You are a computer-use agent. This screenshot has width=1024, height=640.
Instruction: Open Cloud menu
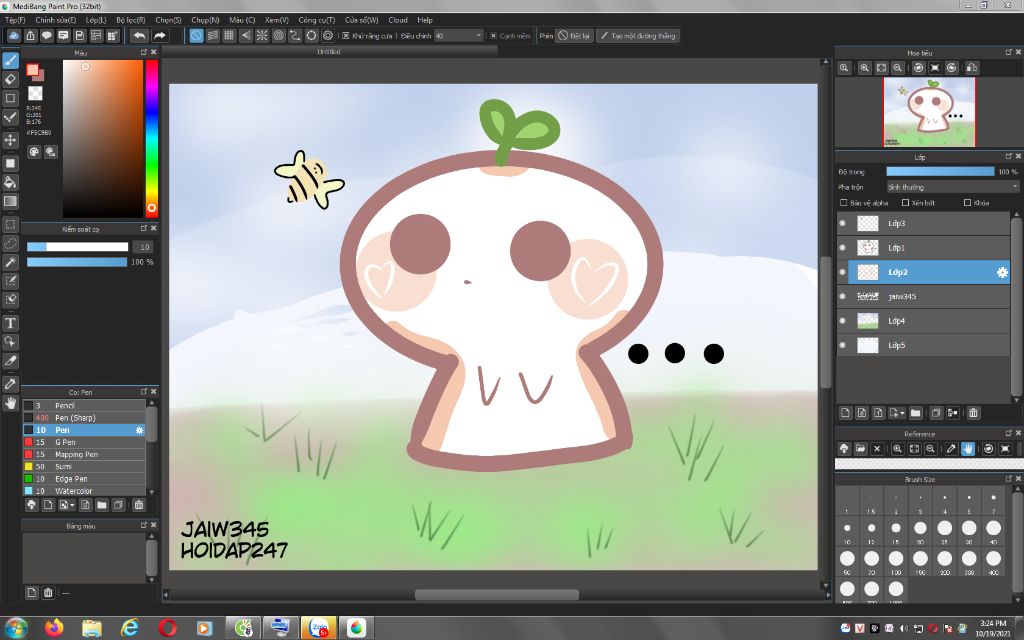click(x=398, y=20)
